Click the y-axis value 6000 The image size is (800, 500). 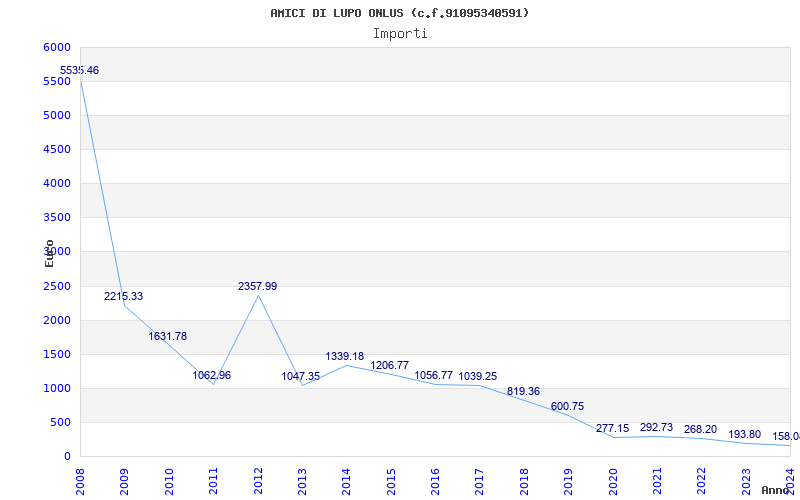[57, 47]
